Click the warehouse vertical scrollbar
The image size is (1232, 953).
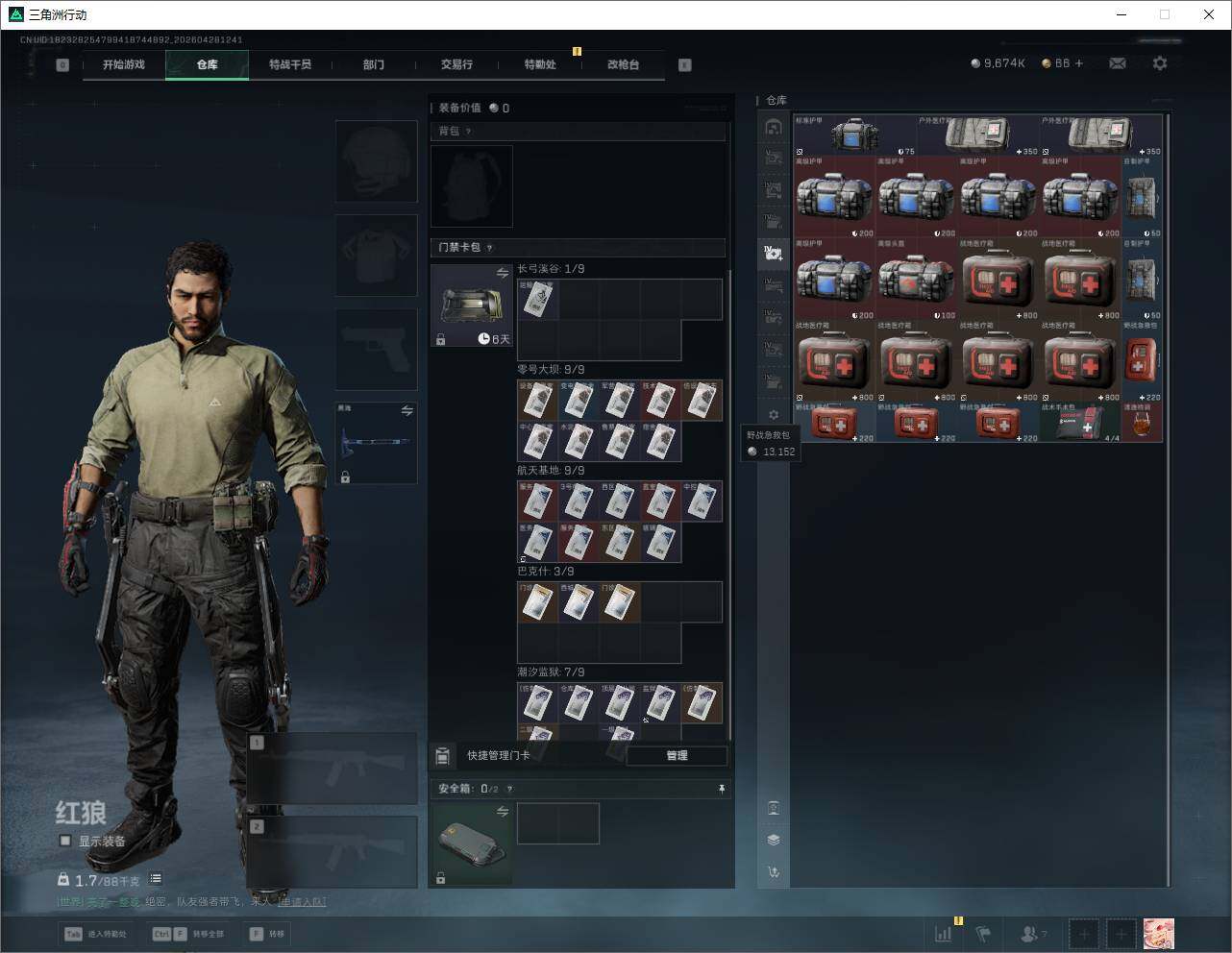[1169, 500]
